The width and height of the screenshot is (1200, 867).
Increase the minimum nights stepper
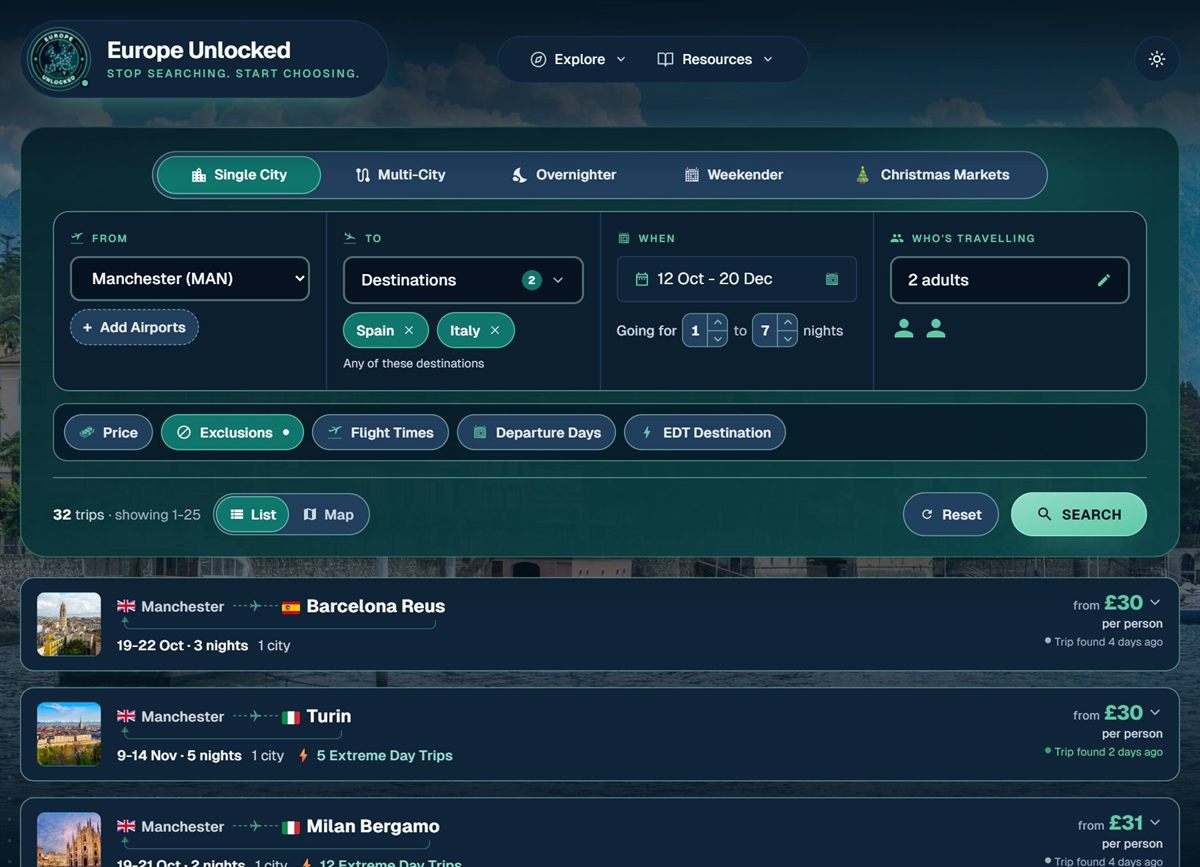click(718, 323)
